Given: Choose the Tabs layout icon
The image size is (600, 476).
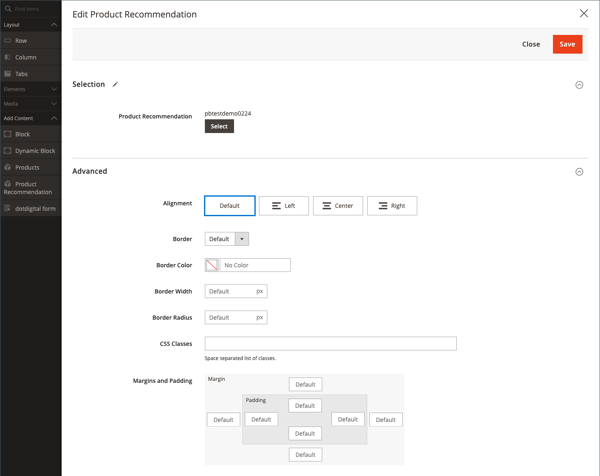Looking at the screenshot, I should [7, 73].
